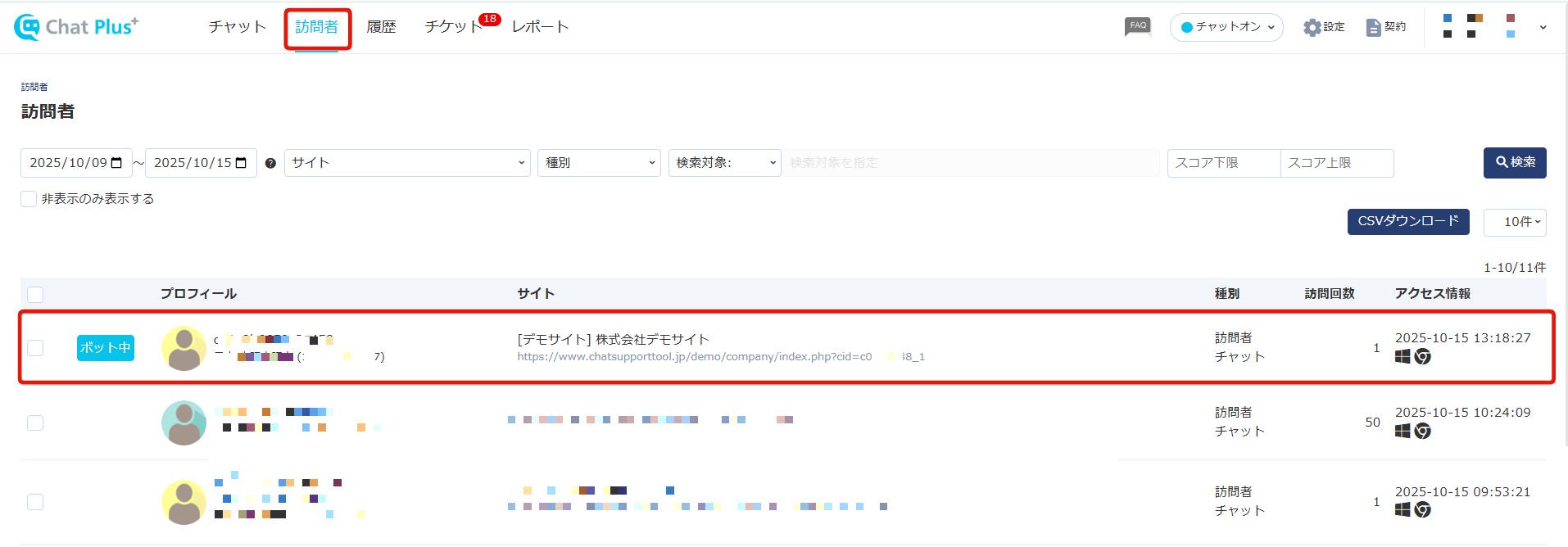Switch to the 履歴 tab
Screen dimensions: 1568x547
point(381,27)
